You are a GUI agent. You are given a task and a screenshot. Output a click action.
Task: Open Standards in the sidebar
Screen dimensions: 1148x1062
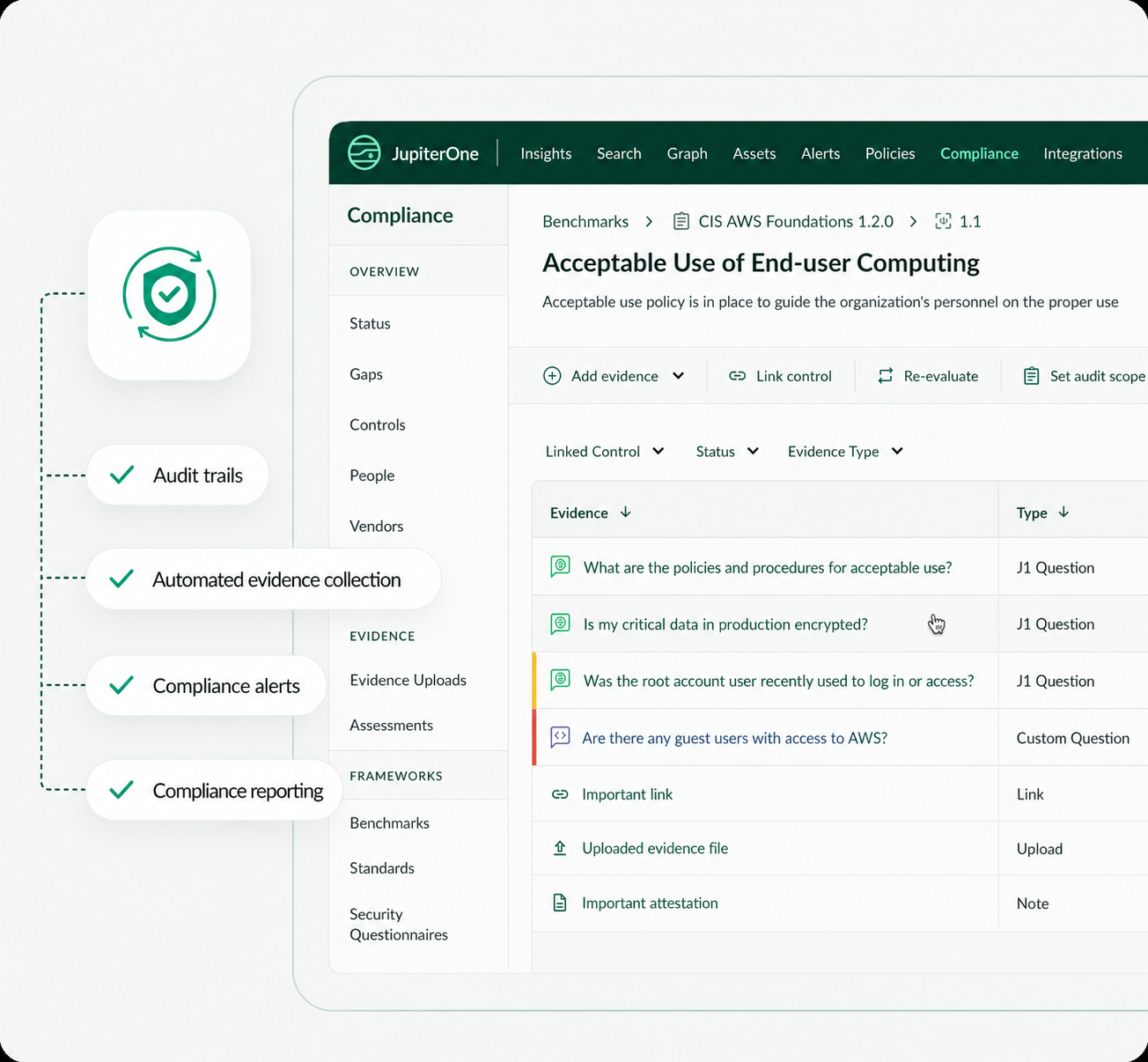click(382, 867)
